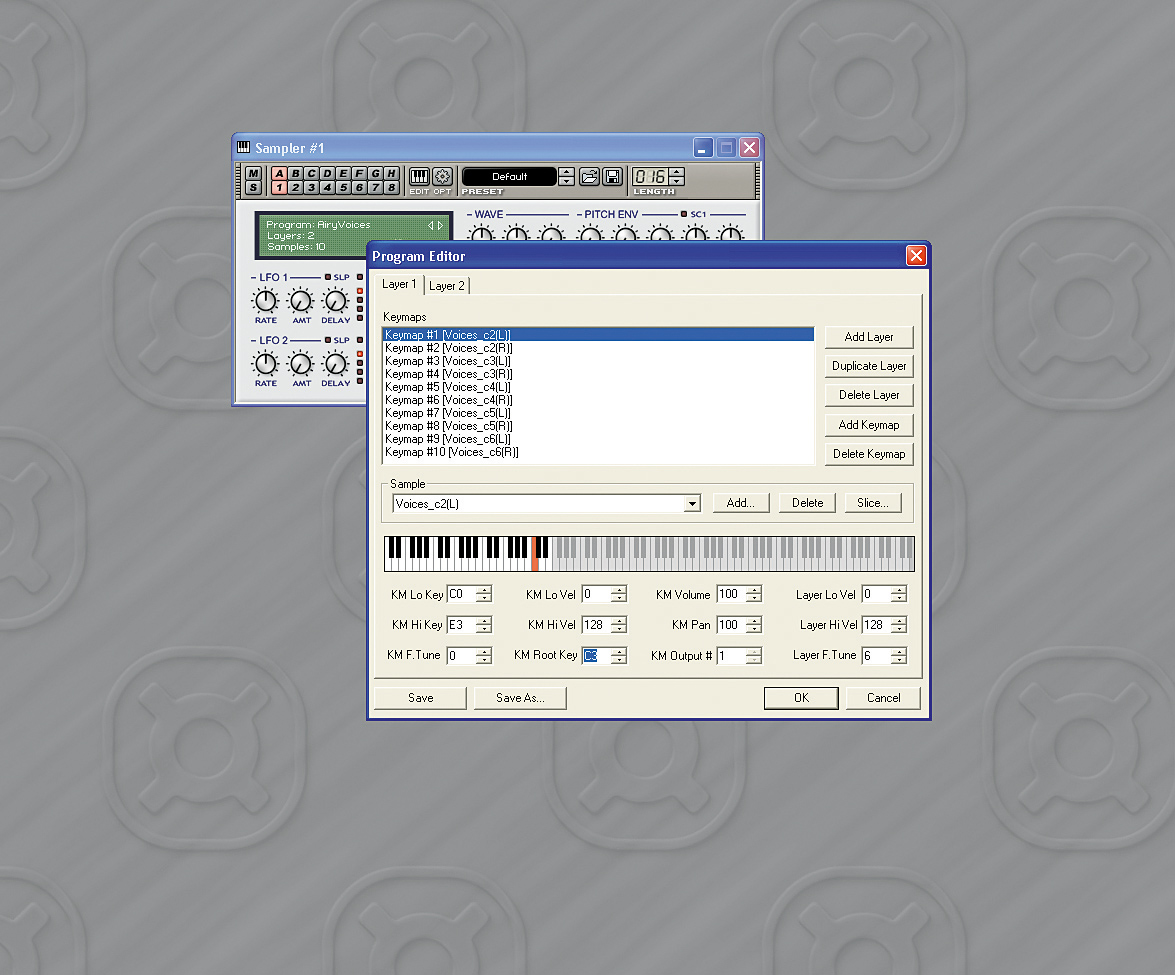Adjust the KM Lo Vel spinner
1175x975 pixels.
click(619, 594)
